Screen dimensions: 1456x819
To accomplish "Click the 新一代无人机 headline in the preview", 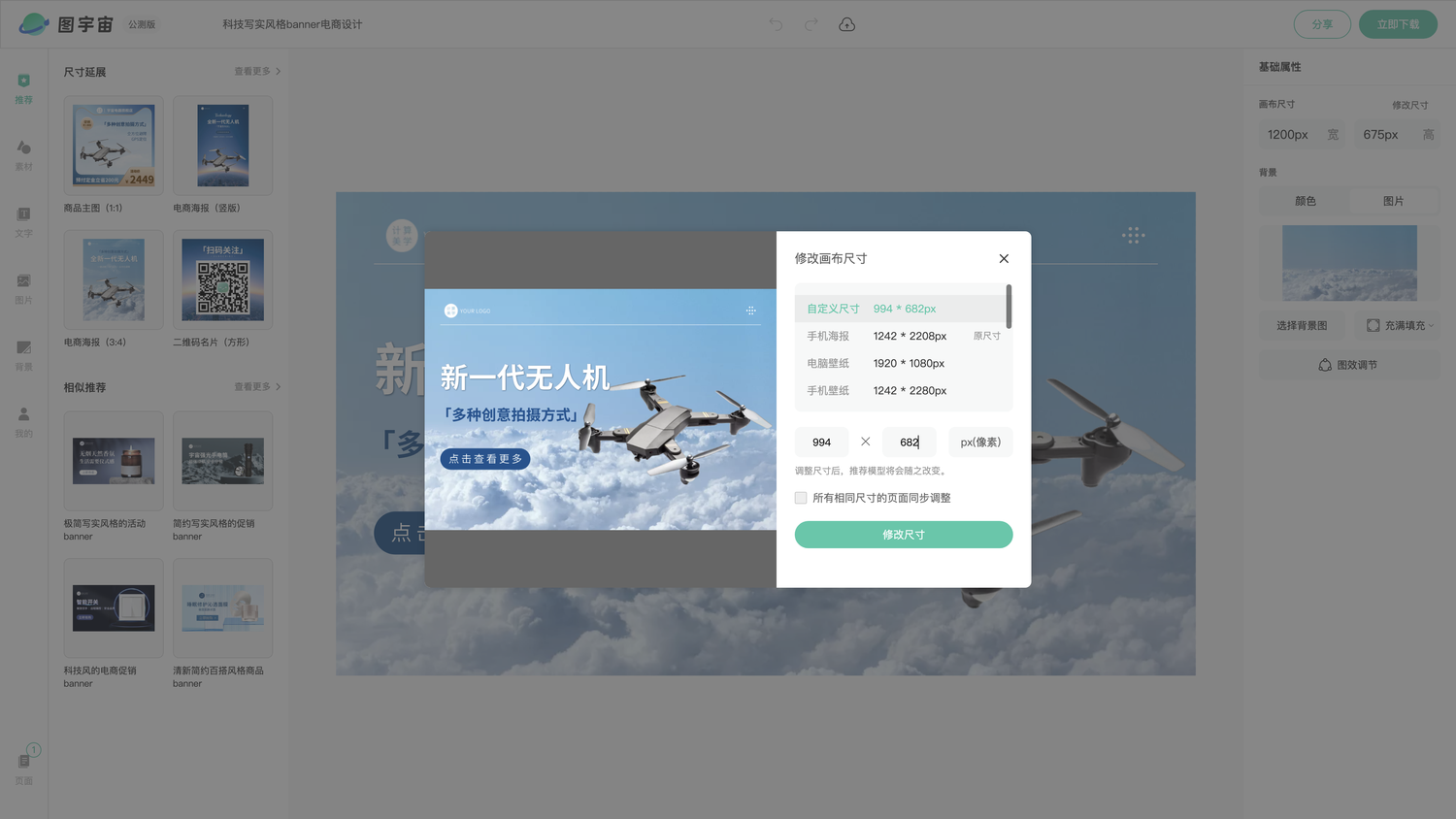I will point(525,377).
